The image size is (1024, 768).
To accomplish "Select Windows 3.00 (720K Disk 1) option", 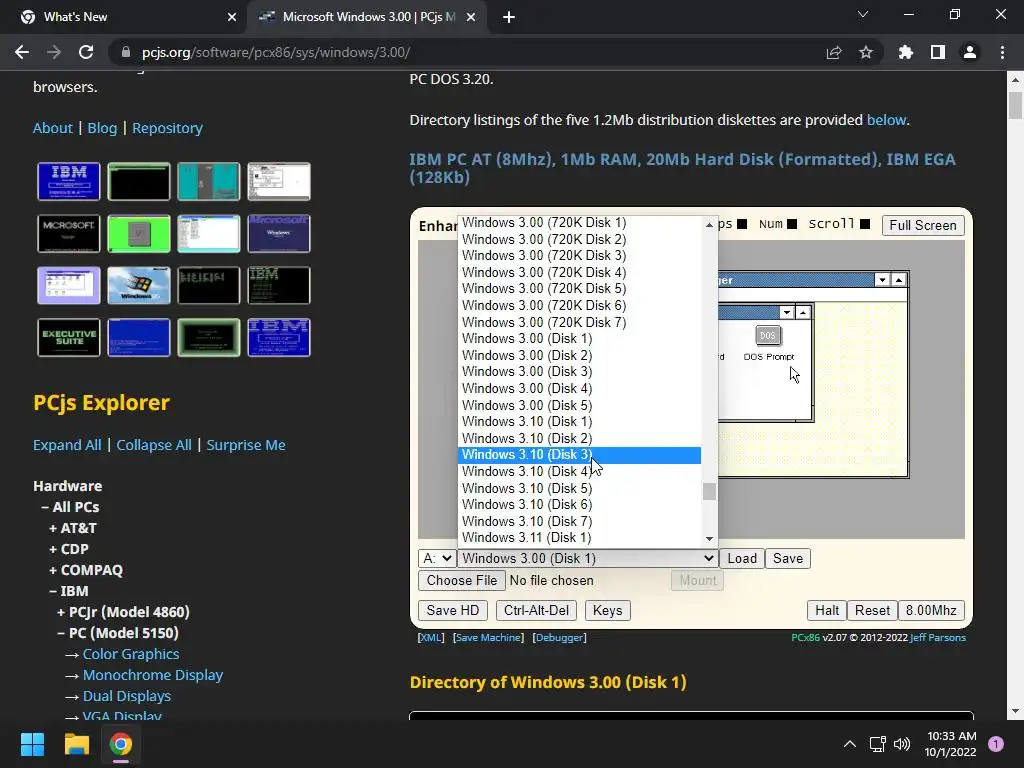I will click(x=580, y=222).
